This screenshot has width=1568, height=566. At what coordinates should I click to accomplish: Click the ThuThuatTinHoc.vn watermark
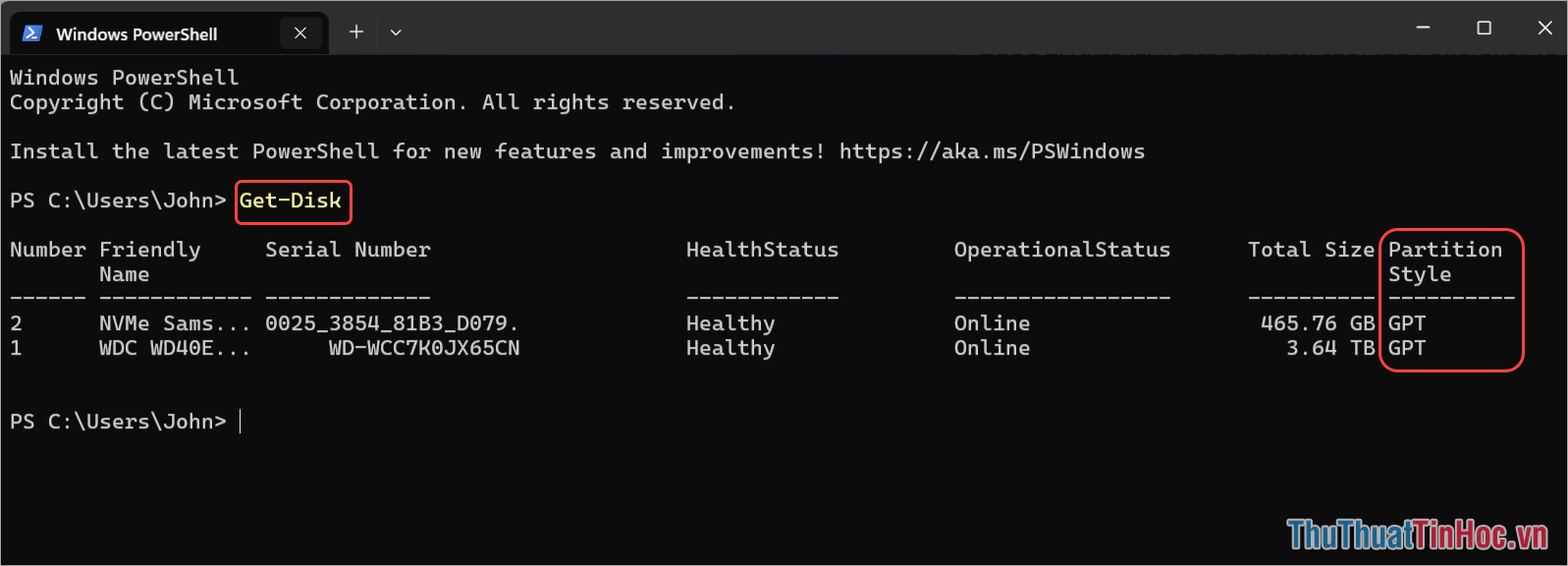point(1417,535)
